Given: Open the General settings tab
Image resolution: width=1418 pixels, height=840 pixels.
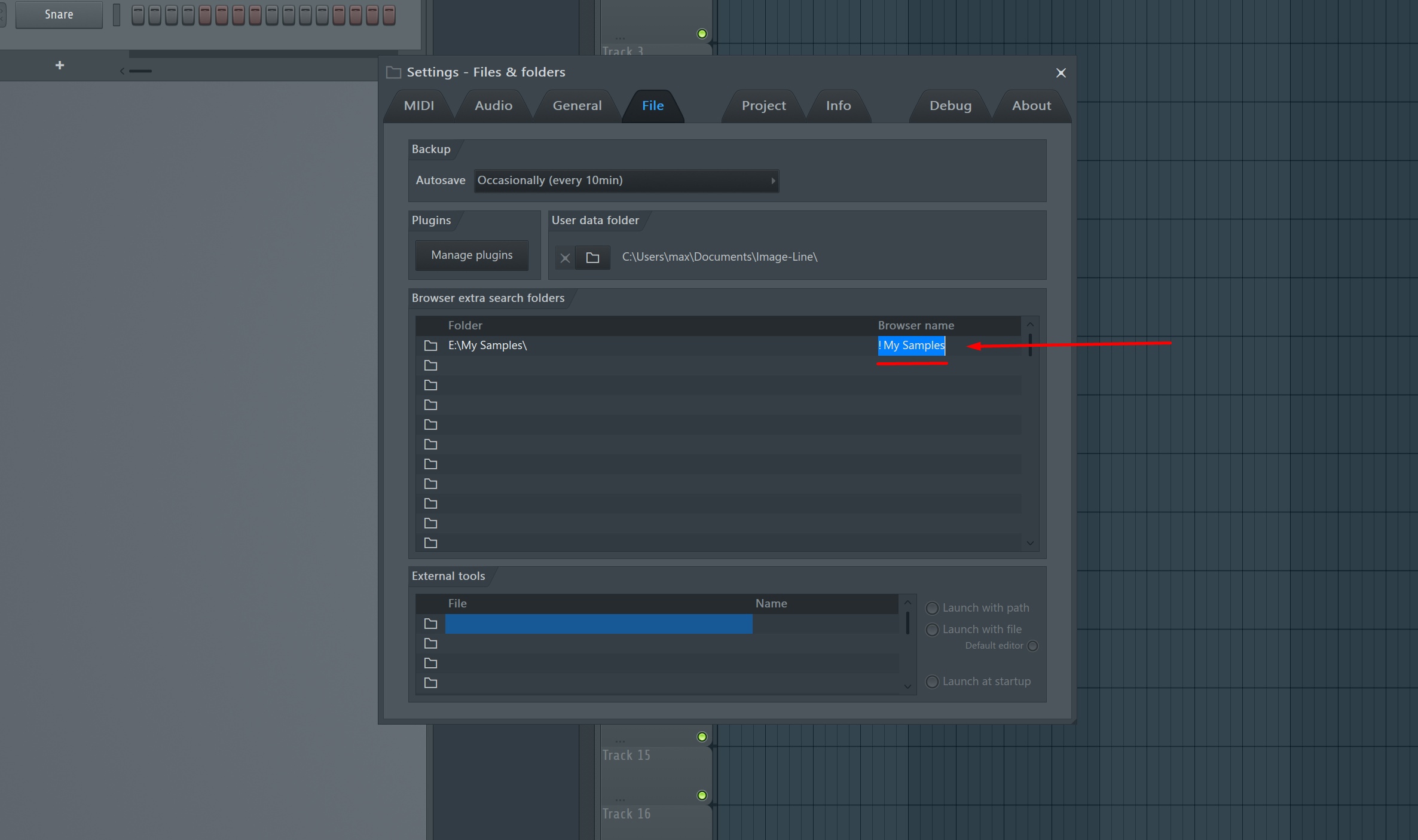Looking at the screenshot, I should pyautogui.click(x=577, y=106).
